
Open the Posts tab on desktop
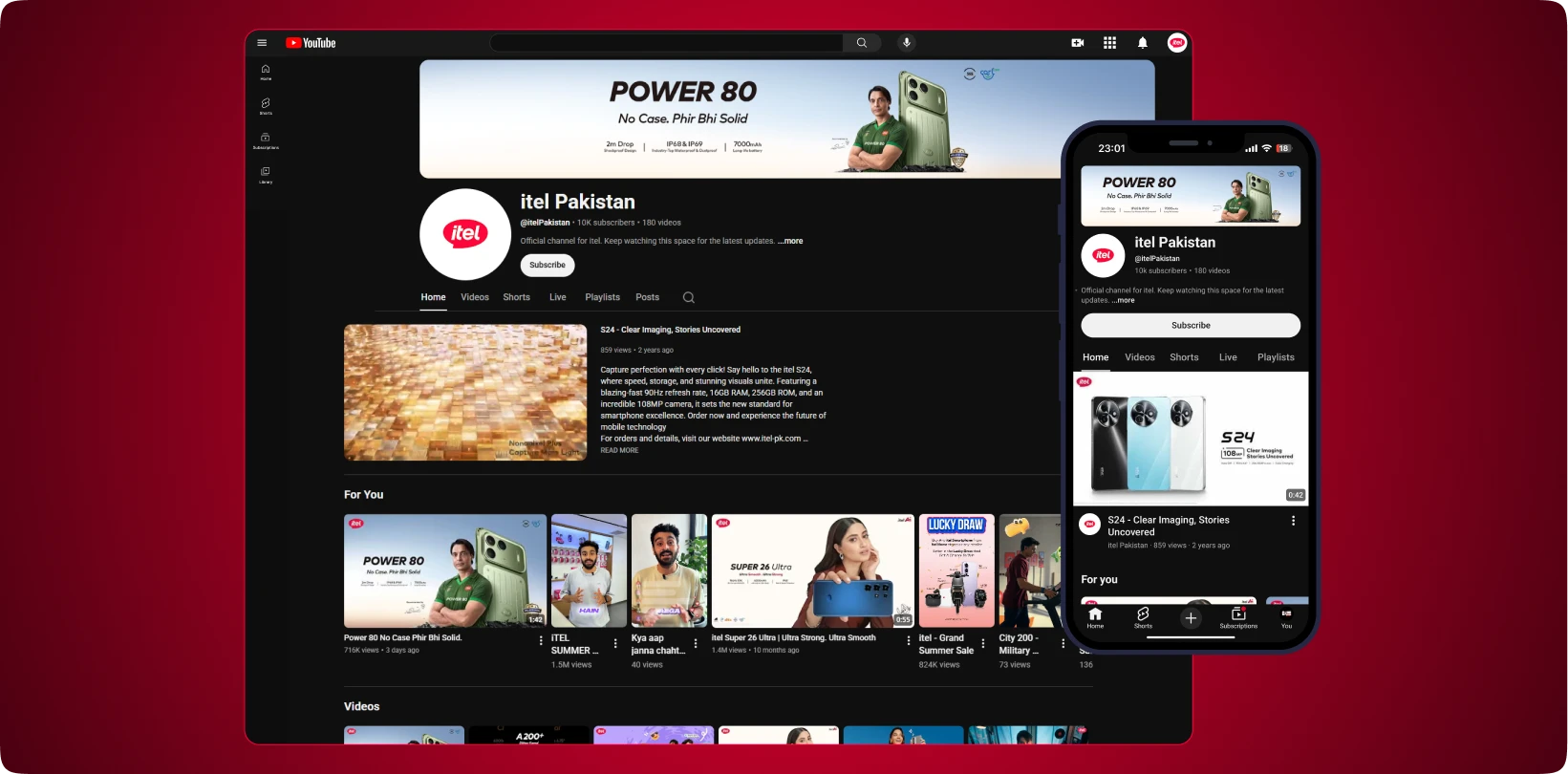pyautogui.click(x=648, y=297)
